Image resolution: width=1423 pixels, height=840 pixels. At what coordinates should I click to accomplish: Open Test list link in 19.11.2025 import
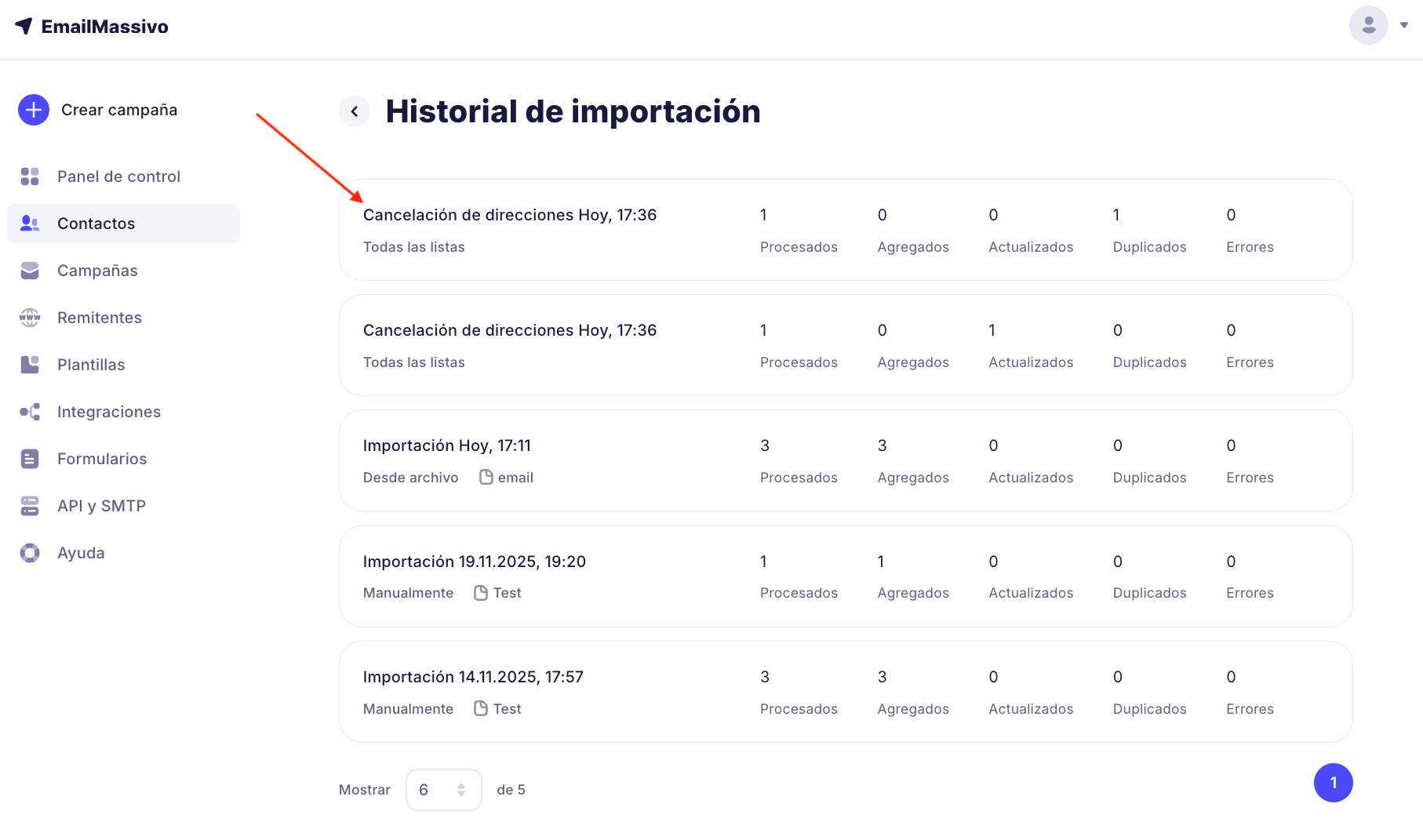click(506, 593)
